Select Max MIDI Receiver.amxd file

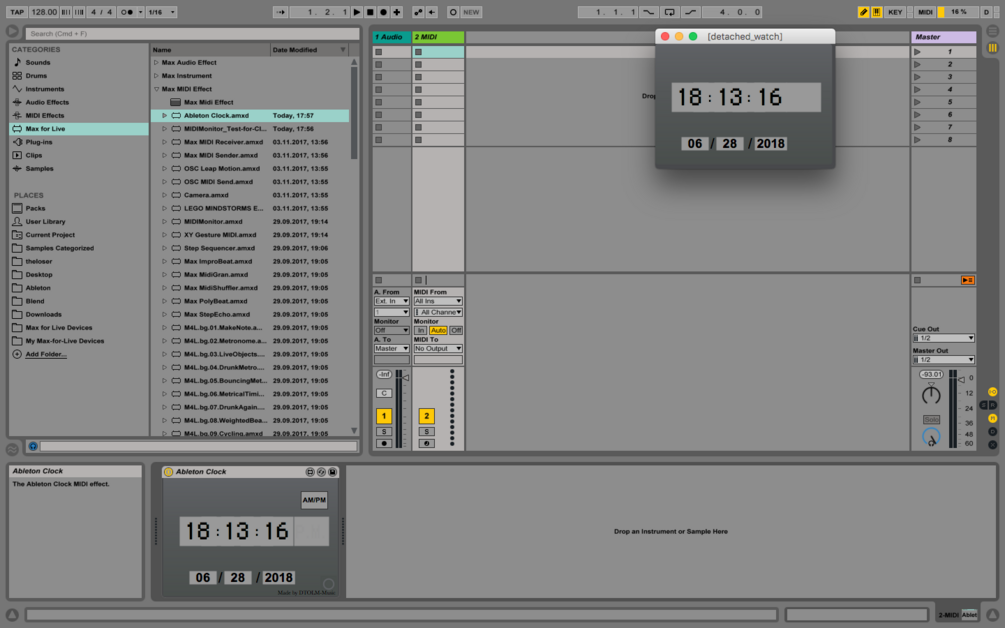coord(223,142)
